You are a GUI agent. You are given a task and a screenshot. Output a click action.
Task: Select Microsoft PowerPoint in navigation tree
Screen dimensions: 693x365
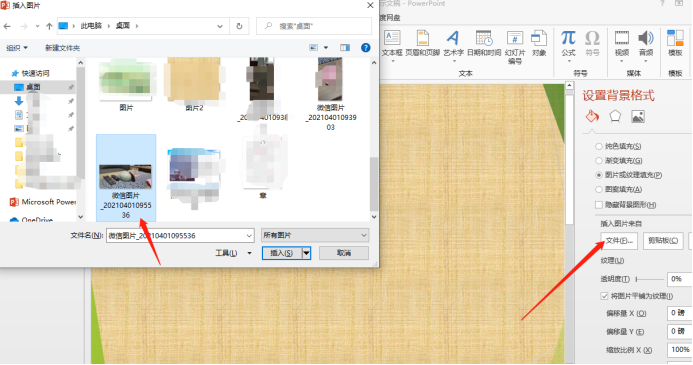pos(42,202)
